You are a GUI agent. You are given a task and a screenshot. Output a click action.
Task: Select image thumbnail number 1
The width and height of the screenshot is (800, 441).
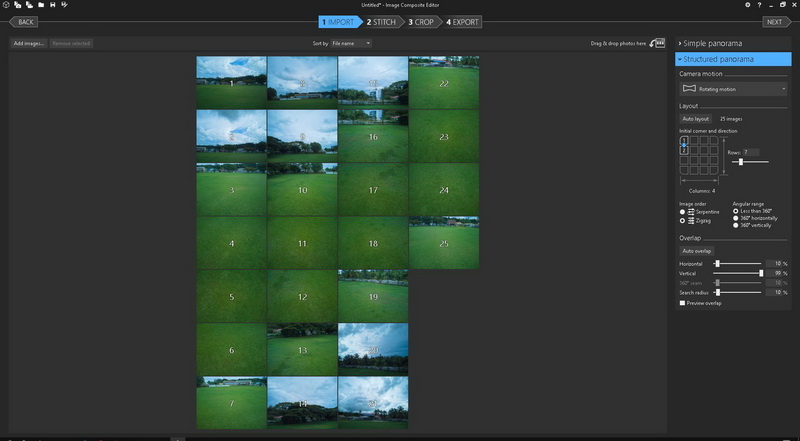(232, 83)
